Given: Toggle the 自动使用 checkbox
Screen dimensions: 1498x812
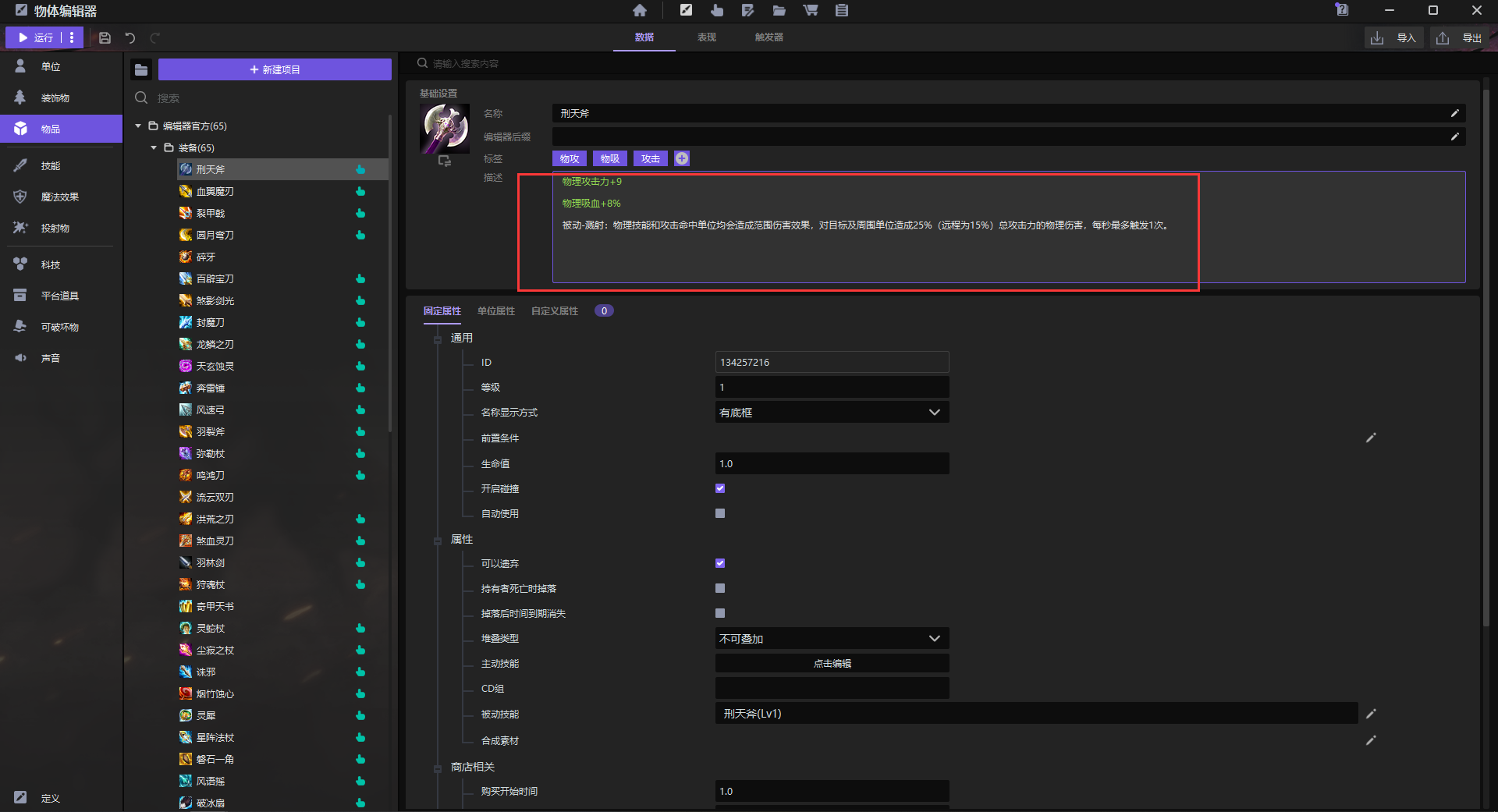Looking at the screenshot, I should (720, 513).
